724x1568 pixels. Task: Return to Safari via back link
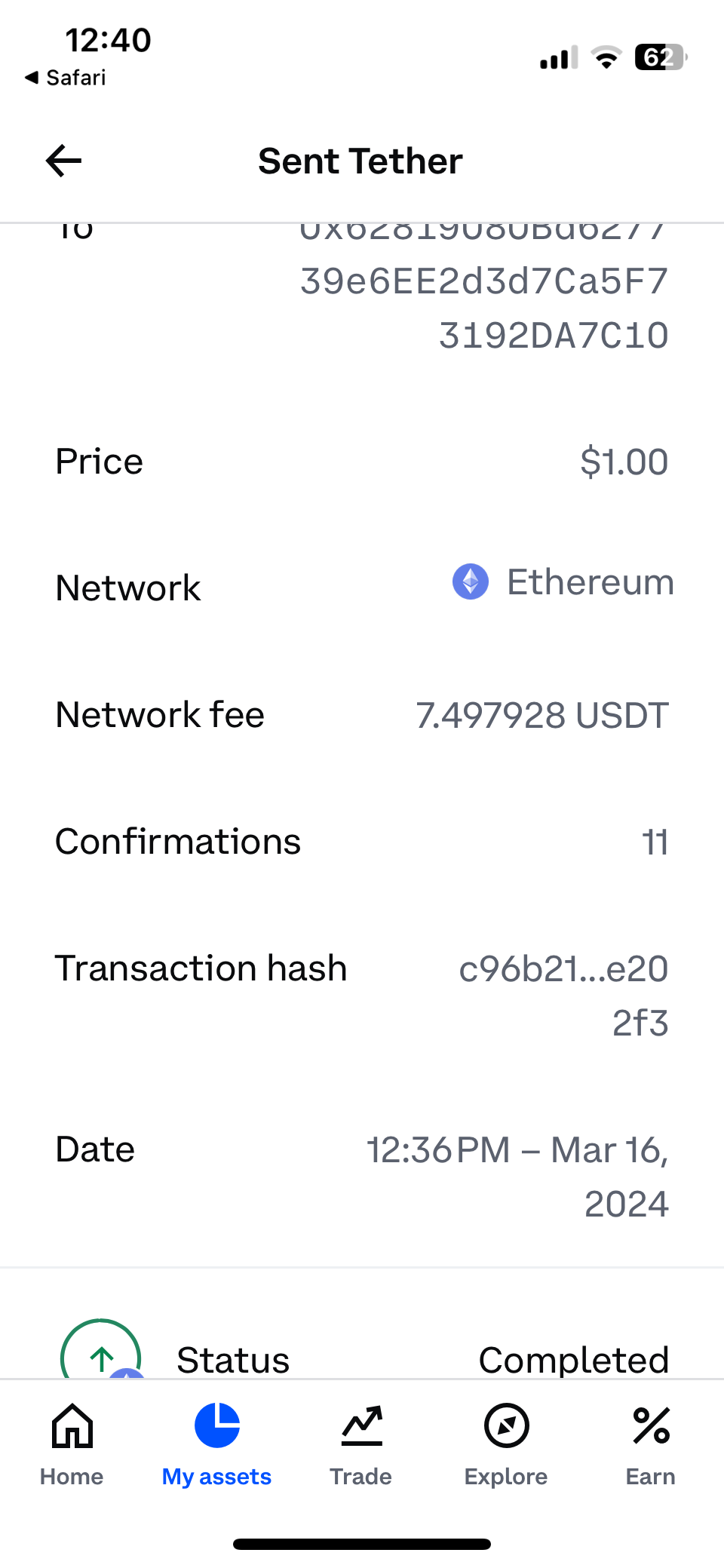point(66,78)
